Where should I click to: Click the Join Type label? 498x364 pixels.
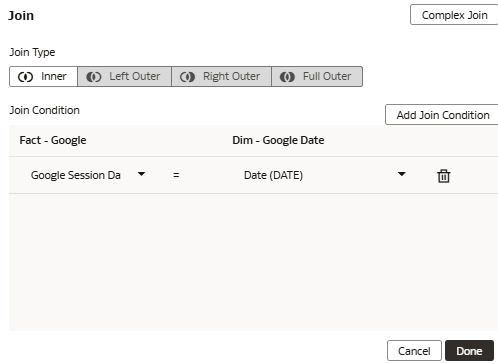click(x=32, y=52)
